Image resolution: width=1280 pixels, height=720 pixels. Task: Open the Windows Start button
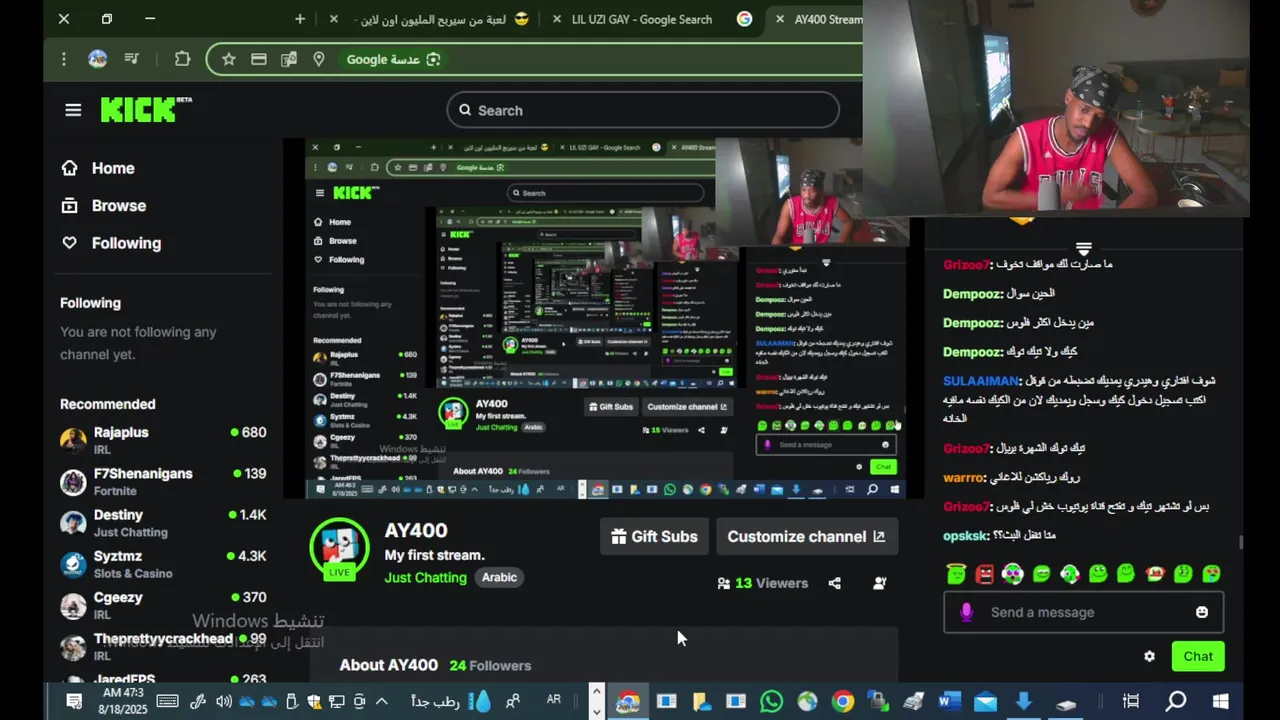click(1221, 702)
